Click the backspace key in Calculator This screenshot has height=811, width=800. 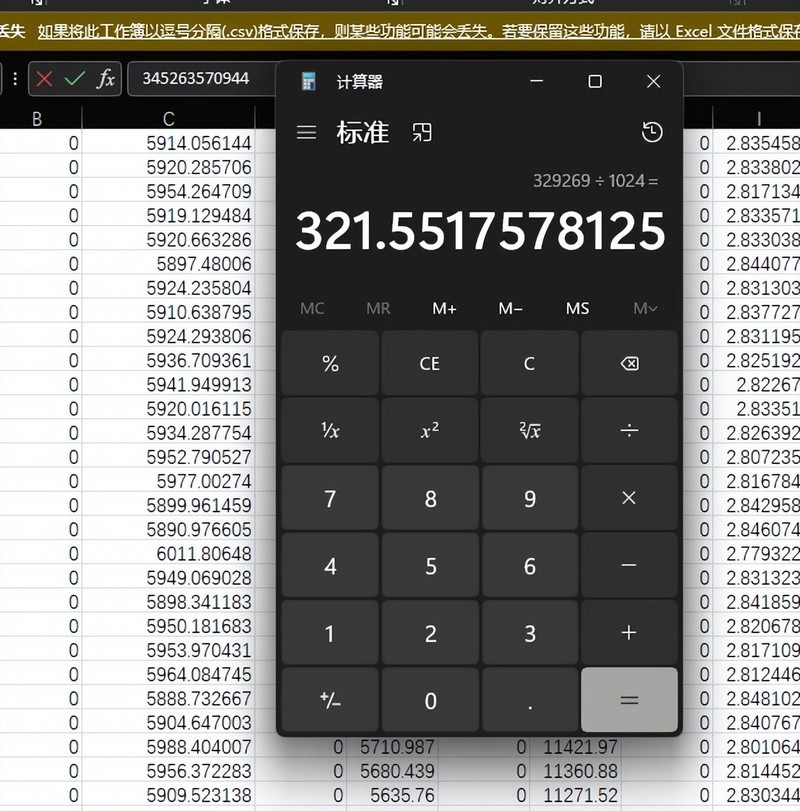click(x=629, y=364)
